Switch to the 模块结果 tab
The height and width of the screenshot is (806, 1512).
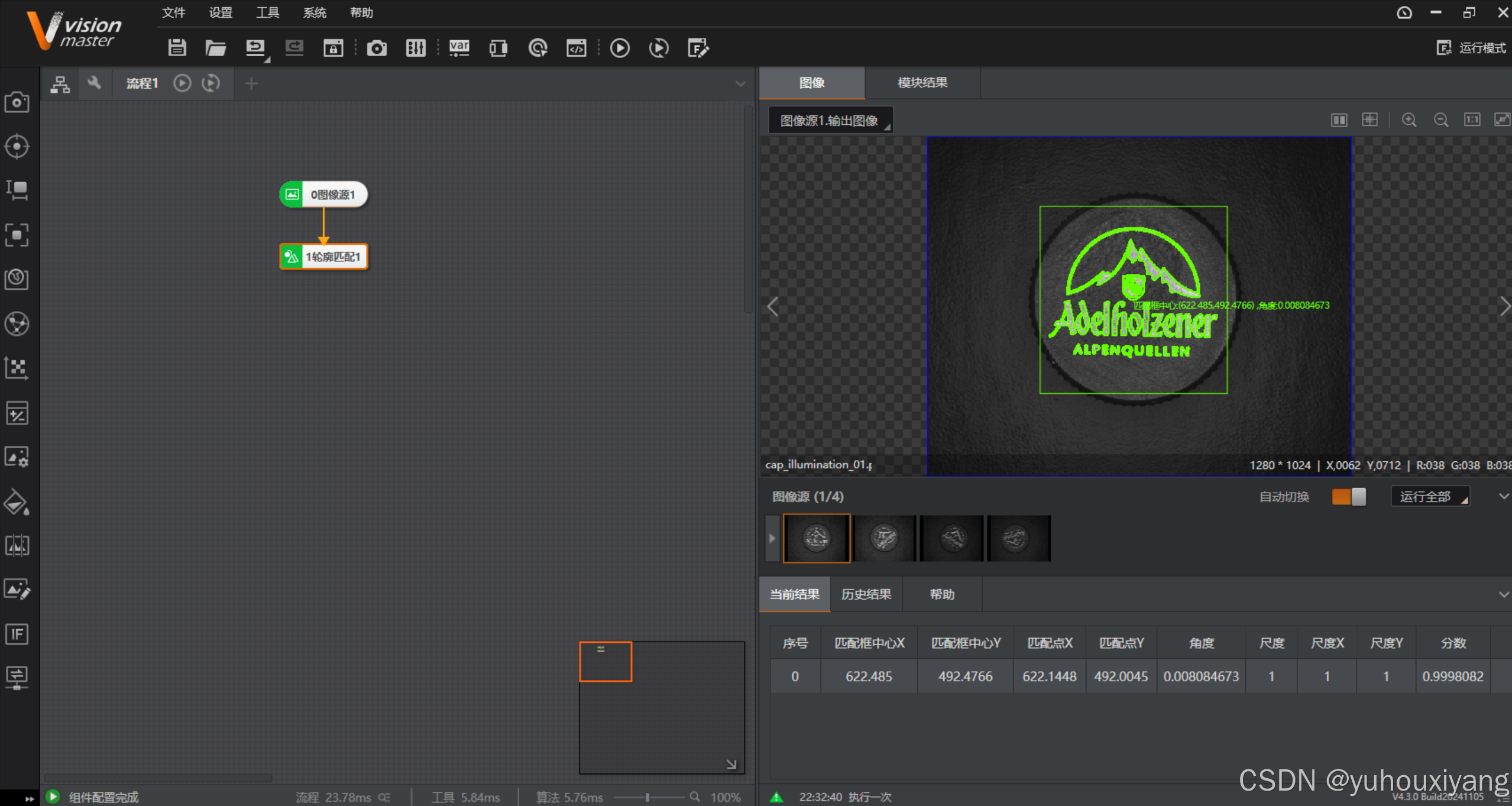(922, 83)
